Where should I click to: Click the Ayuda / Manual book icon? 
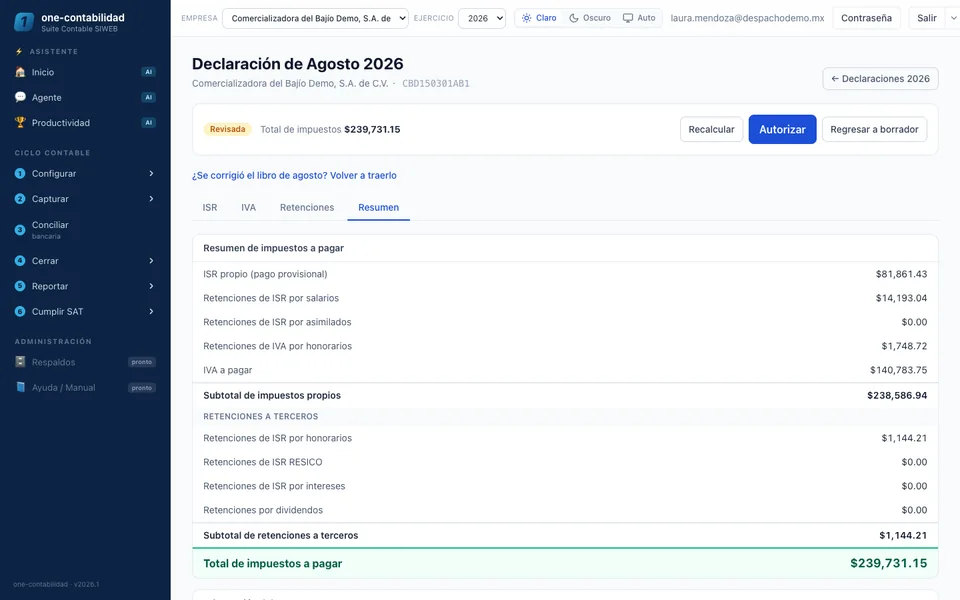pyautogui.click(x=20, y=388)
